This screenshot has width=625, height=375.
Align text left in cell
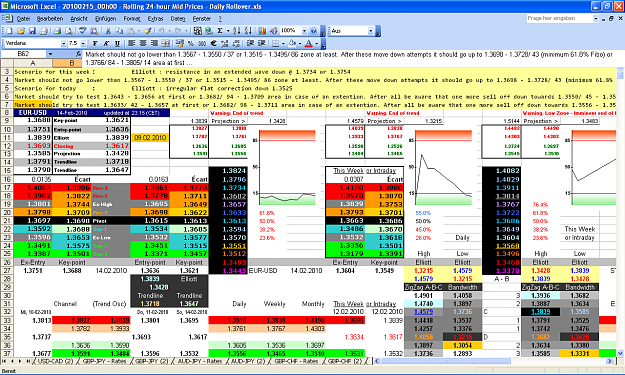(x=132, y=43)
